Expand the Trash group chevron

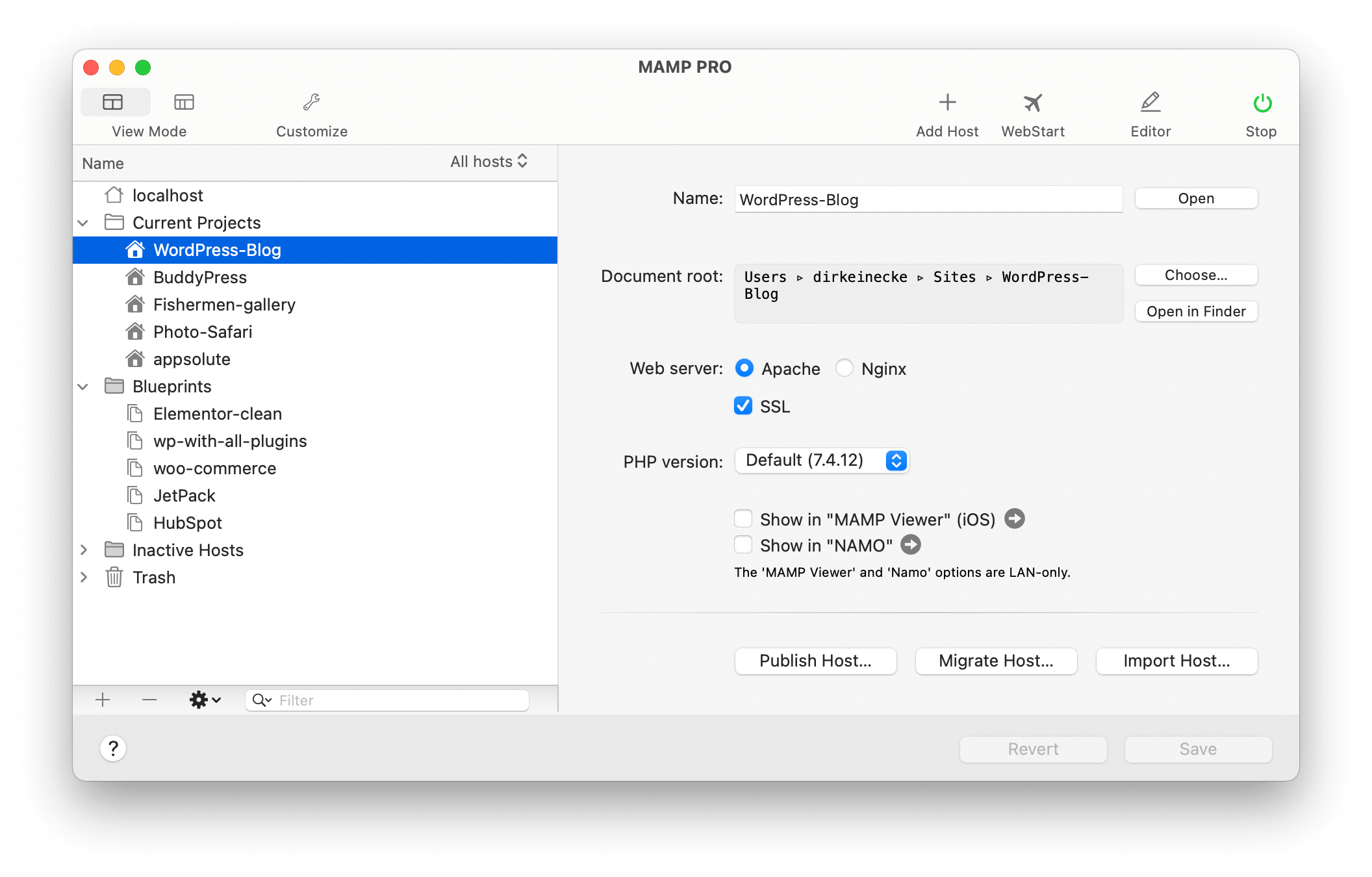(83, 577)
